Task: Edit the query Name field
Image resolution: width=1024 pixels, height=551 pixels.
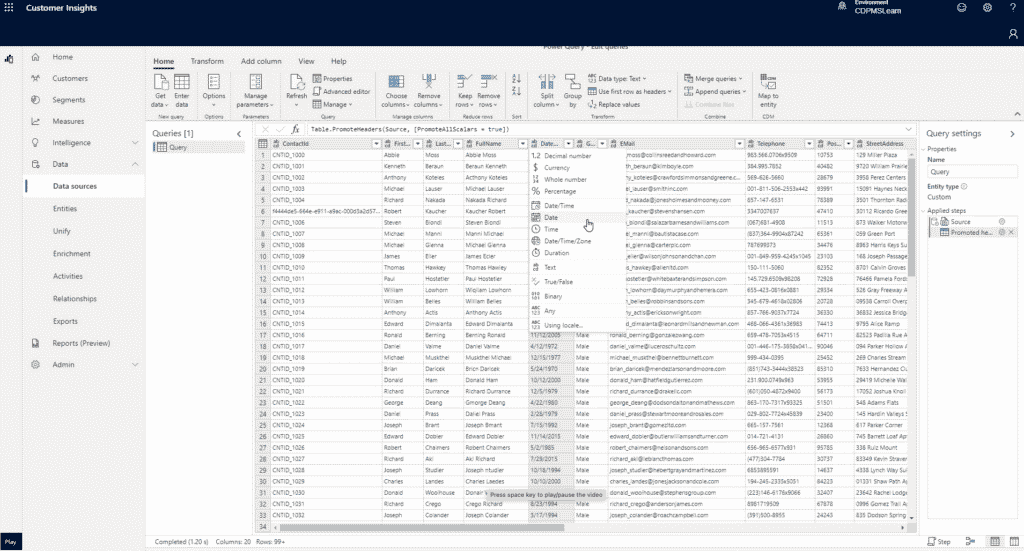Action: point(972,172)
